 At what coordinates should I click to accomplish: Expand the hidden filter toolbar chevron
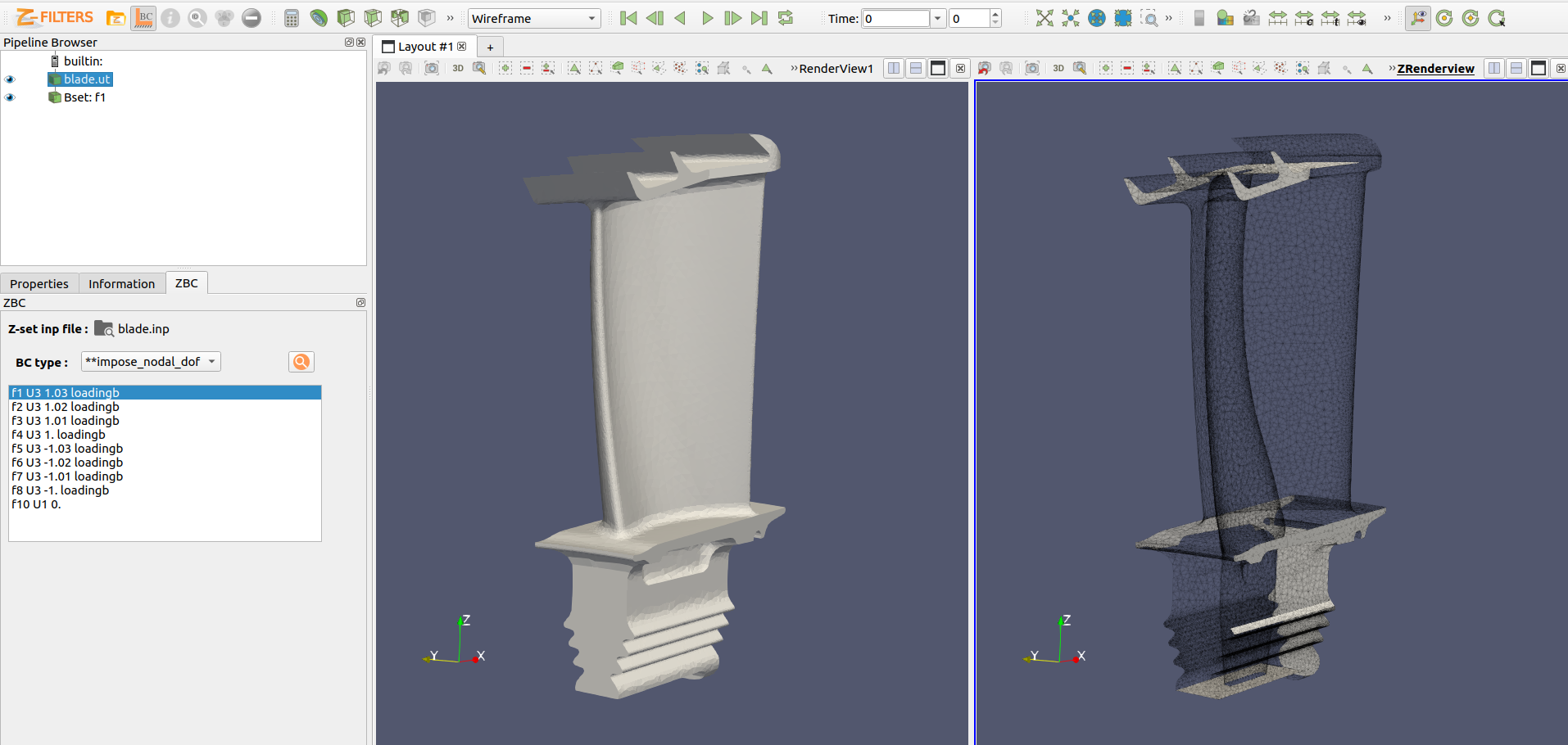click(x=450, y=18)
